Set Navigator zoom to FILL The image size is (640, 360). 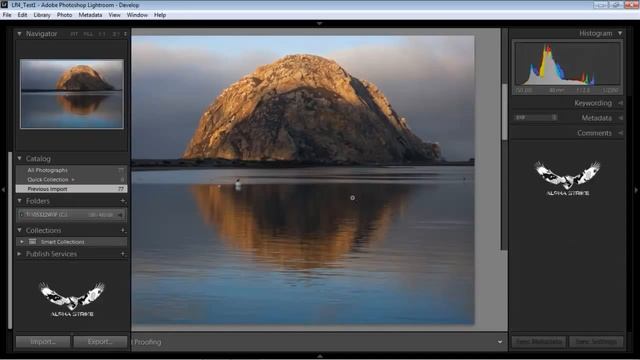[x=88, y=34]
